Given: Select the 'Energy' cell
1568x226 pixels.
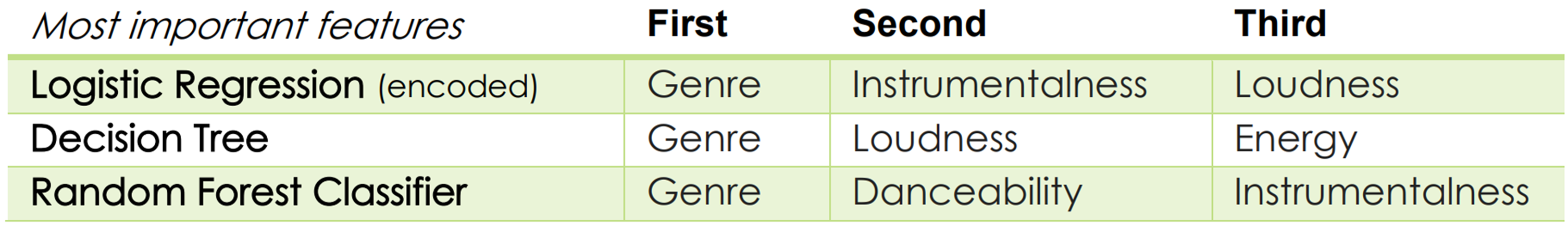Looking at the screenshot, I should (1296, 140).
